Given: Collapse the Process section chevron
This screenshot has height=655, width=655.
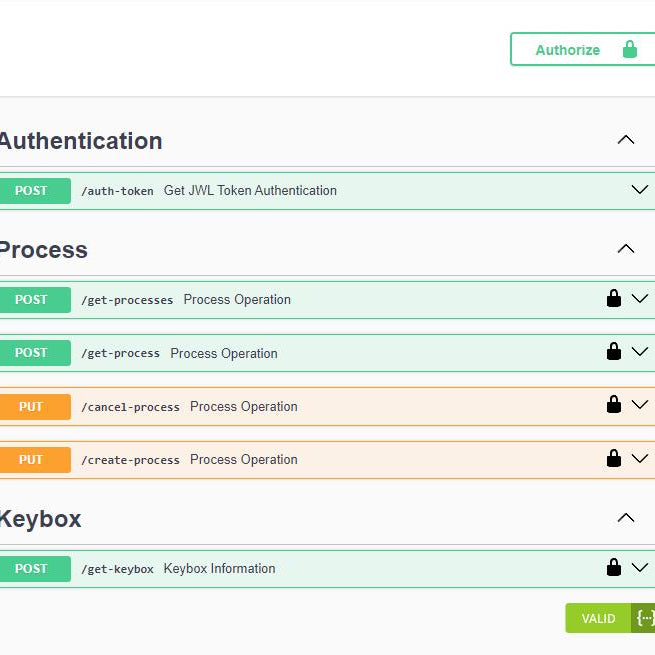Looking at the screenshot, I should tap(626, 249).
